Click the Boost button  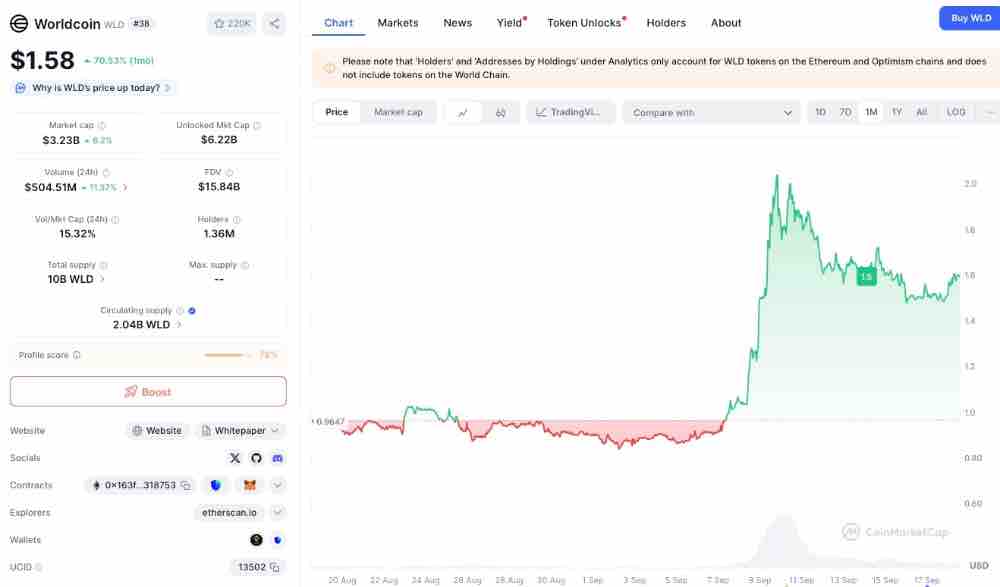(x=148, y=391)
